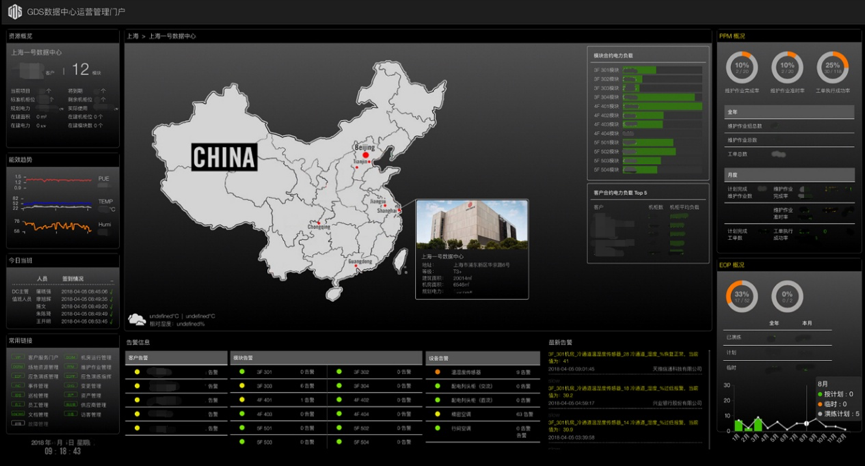Click first yellow dot in 客户告警 list
Image resolution: width=865 pixels, height=466 pixels.
(x=137, y=372)
